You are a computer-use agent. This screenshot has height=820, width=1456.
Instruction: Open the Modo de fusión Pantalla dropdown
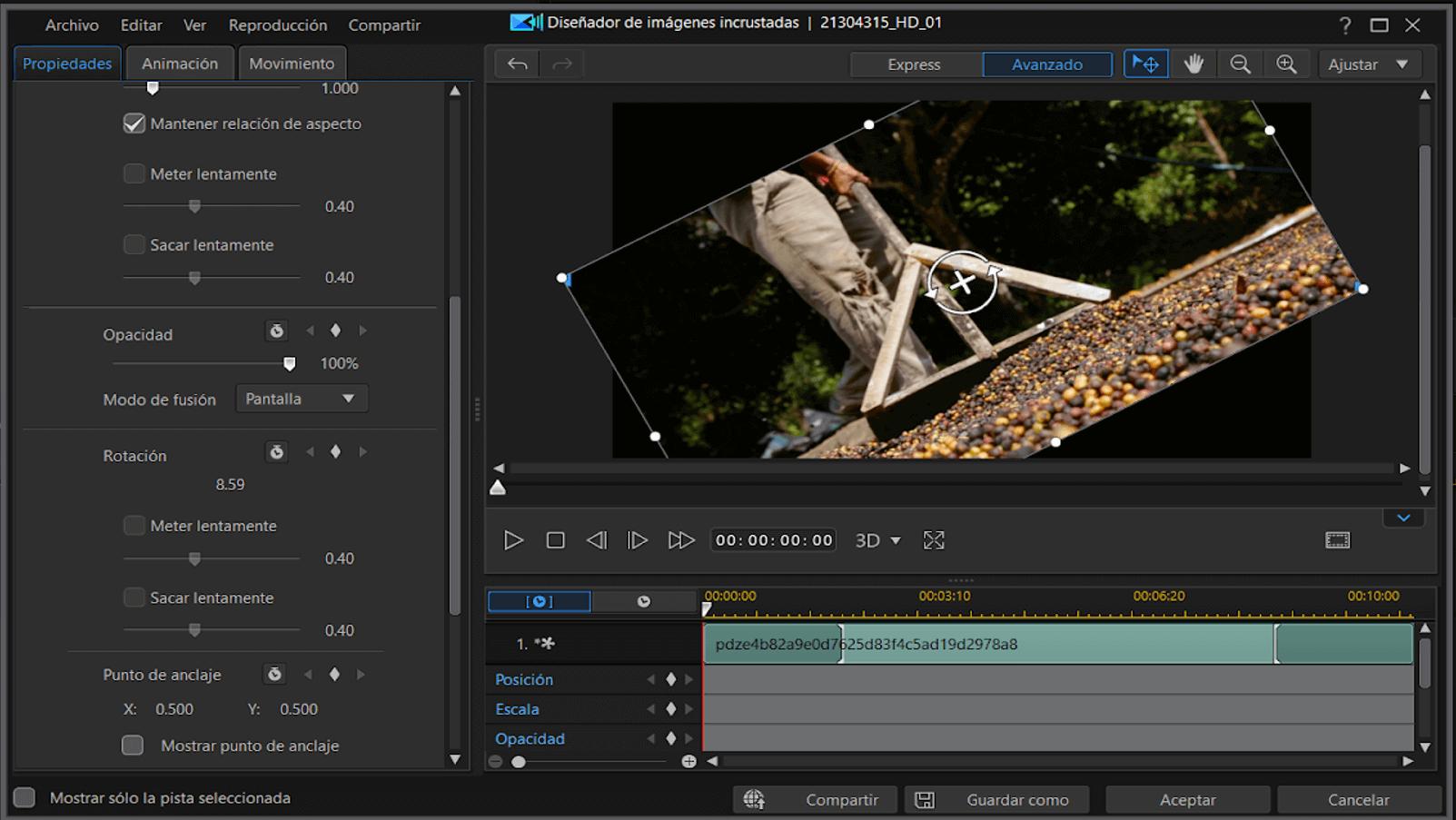click(301, 398)
